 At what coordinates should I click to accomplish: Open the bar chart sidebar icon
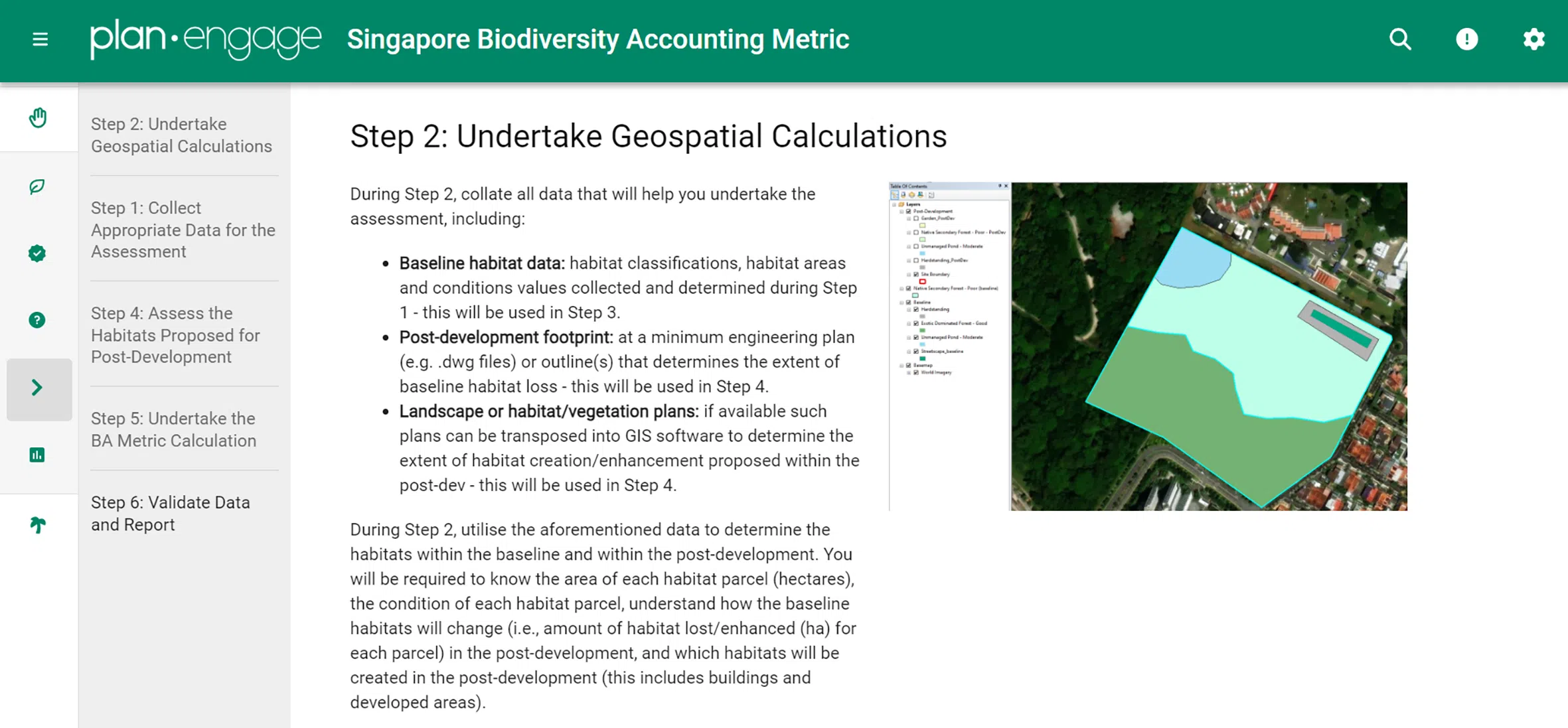[x=37, y=455]
